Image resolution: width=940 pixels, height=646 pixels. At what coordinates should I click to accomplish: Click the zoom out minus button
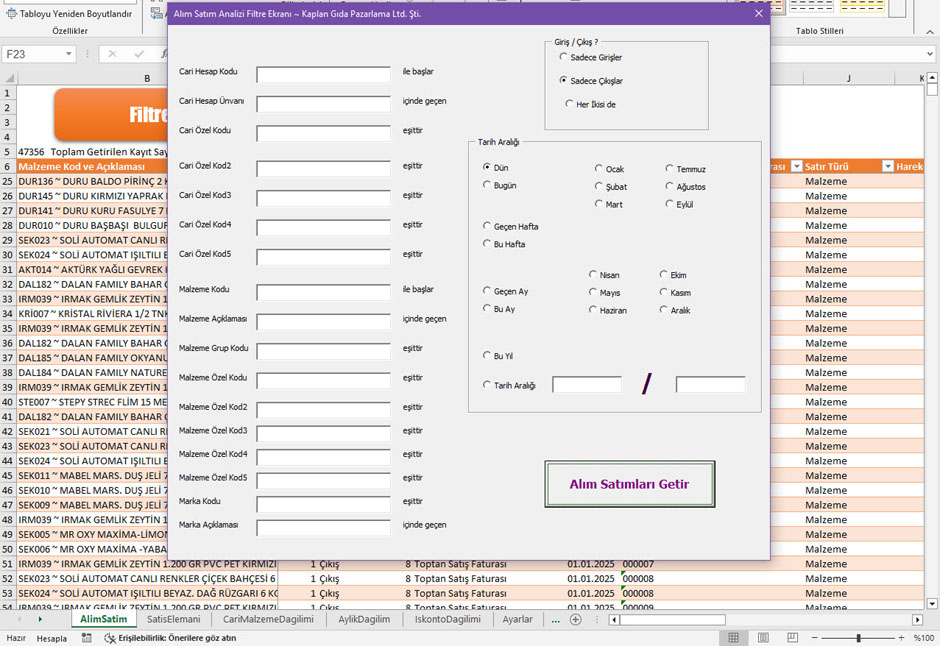point(814,638)
